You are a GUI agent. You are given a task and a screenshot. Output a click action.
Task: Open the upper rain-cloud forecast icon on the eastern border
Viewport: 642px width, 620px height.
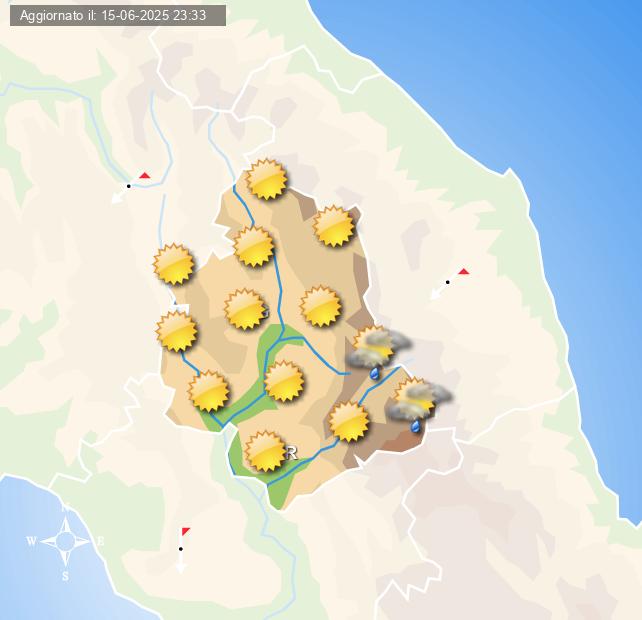pos(378,351)
